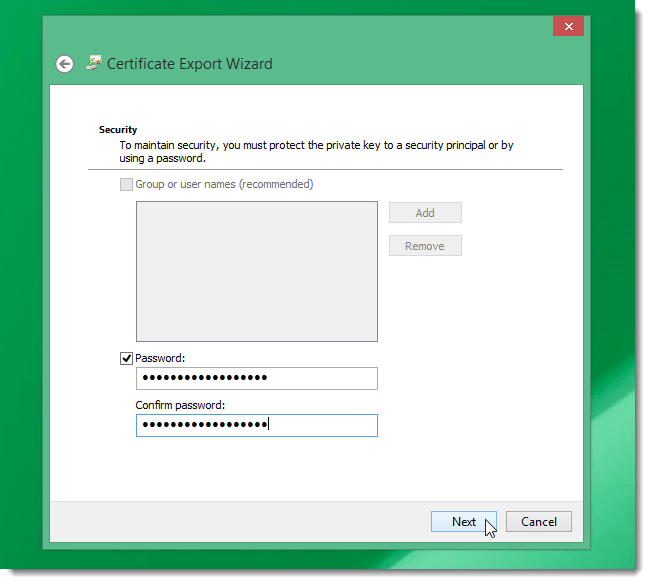The height and width of the screenshot is (584, 650).
Task: Click the Cancel button
Action: tap(538, 521)
